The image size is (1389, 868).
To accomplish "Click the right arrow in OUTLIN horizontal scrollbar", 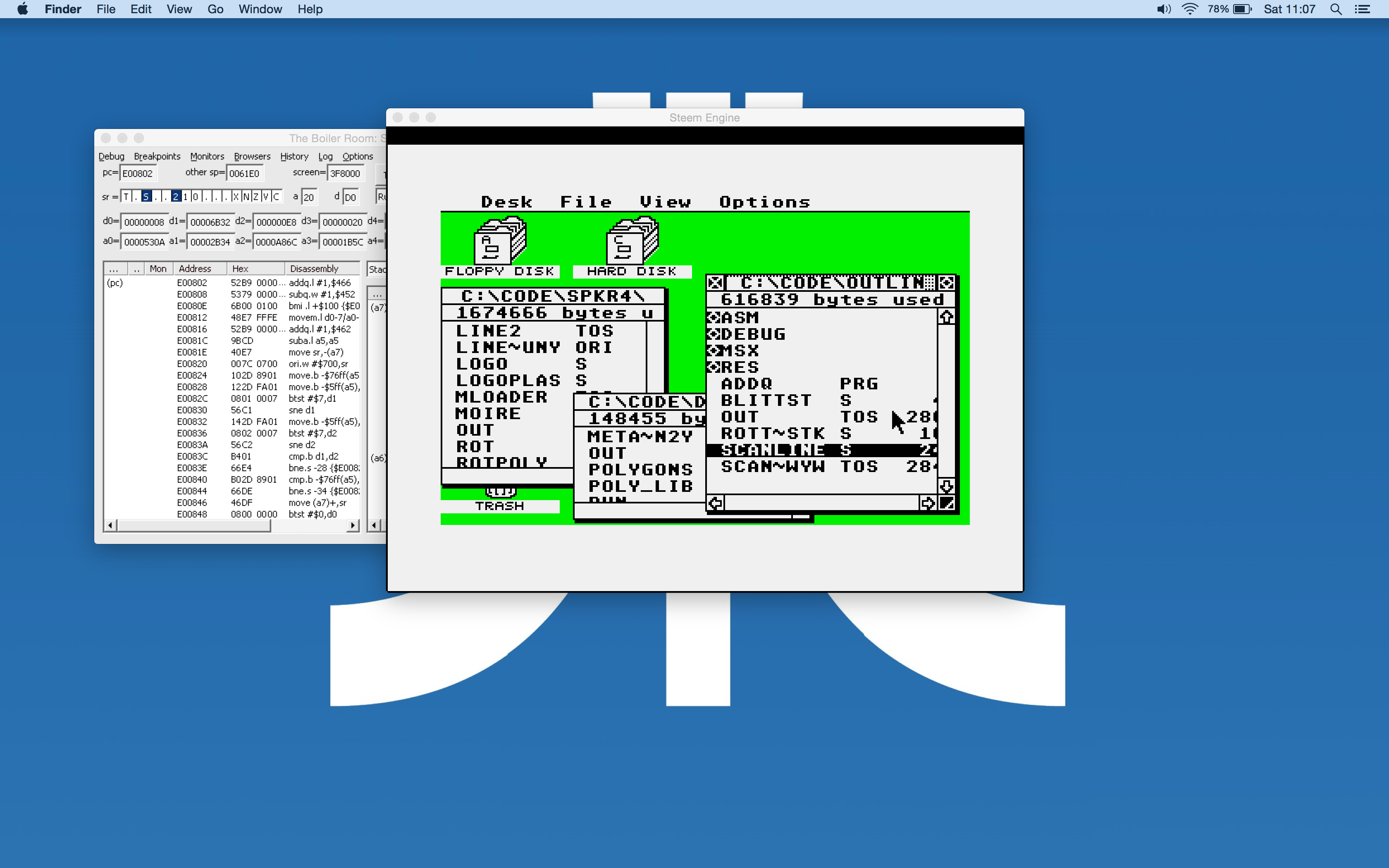I will [x=928, y=503].
